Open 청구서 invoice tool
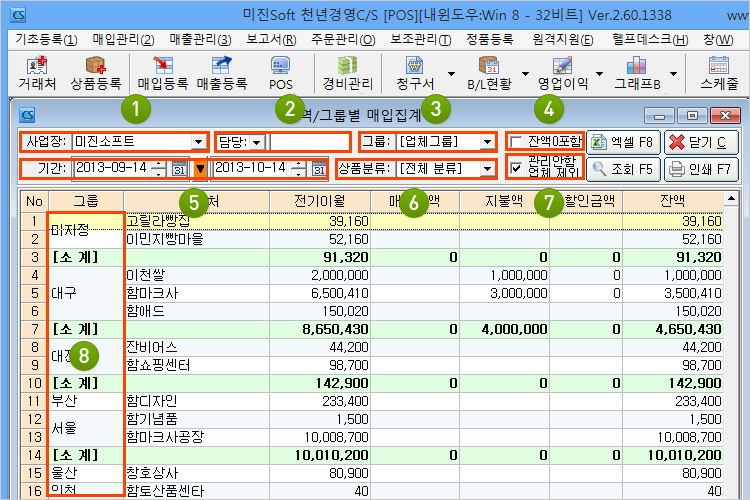 [x=415, y=74]
